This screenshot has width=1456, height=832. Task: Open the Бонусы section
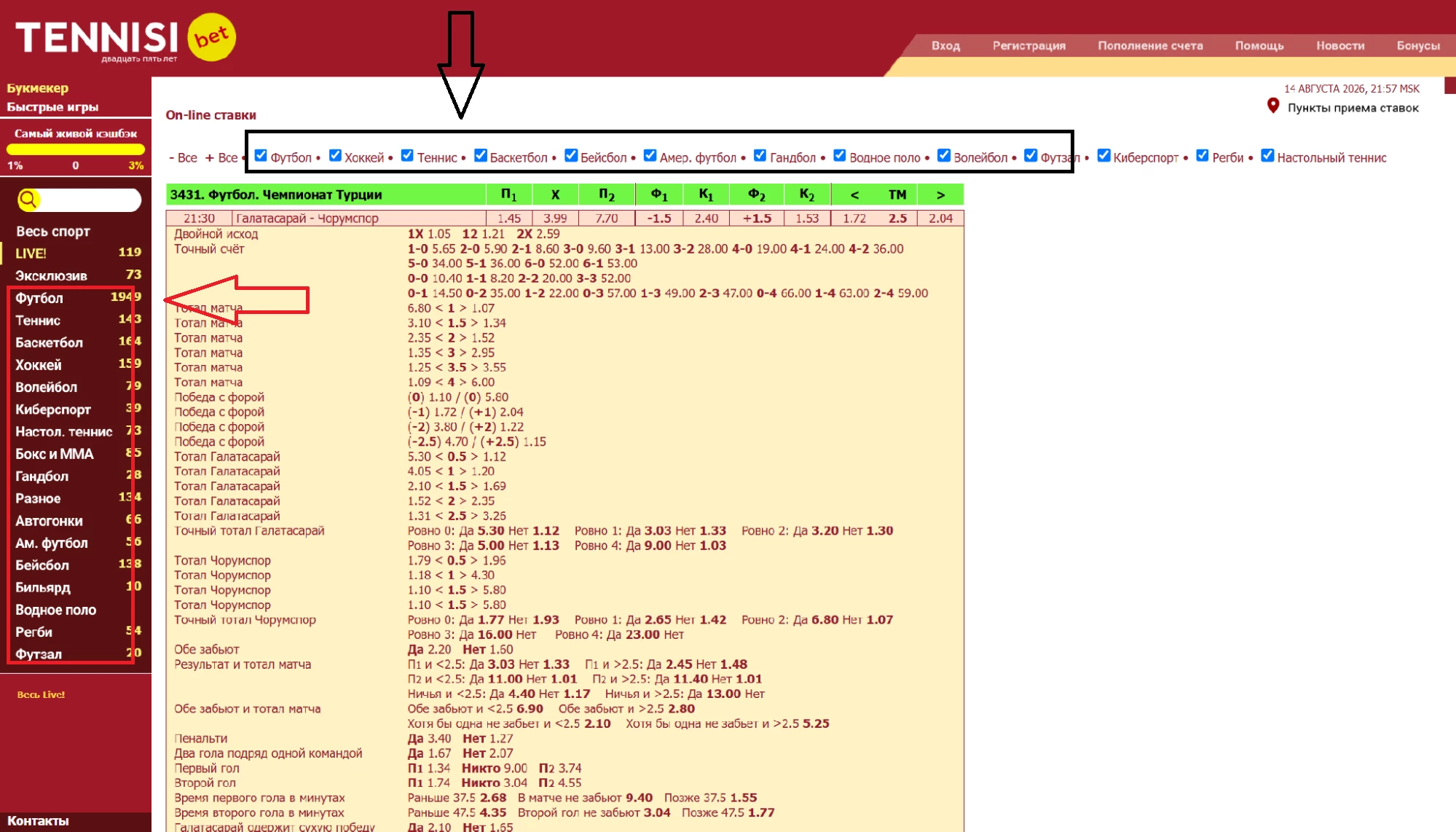click(1418, 45)
